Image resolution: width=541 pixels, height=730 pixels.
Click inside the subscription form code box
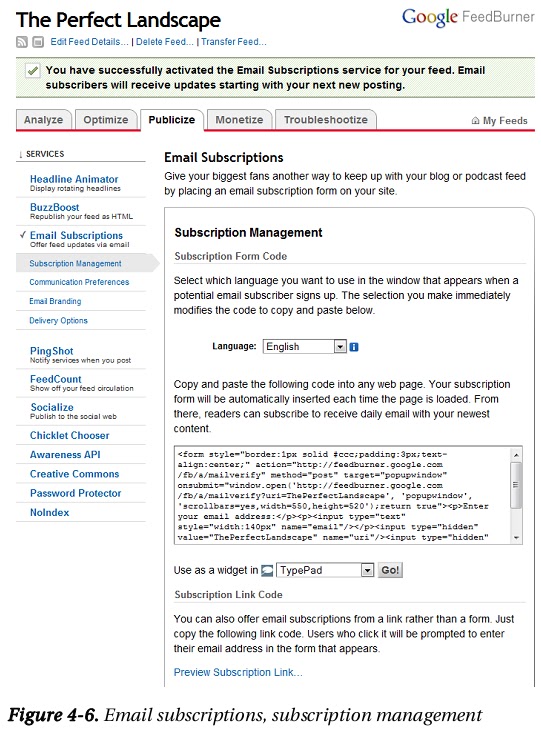pyautogui.click(x=342, y=495)
